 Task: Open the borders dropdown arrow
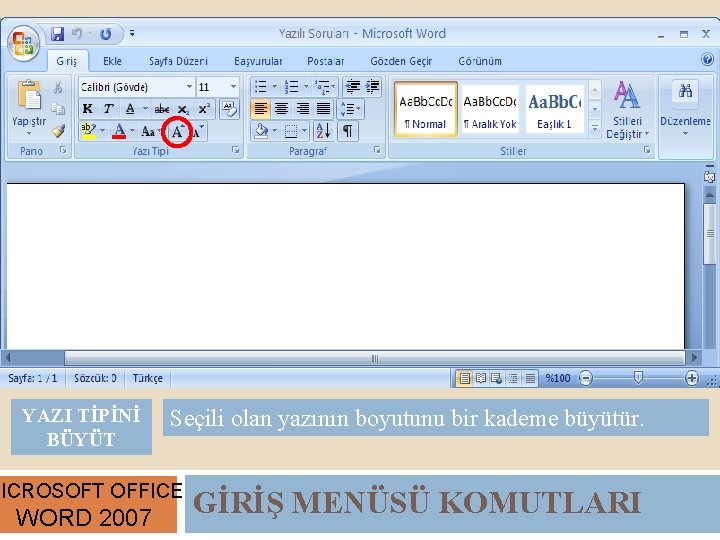click(304, 131)
